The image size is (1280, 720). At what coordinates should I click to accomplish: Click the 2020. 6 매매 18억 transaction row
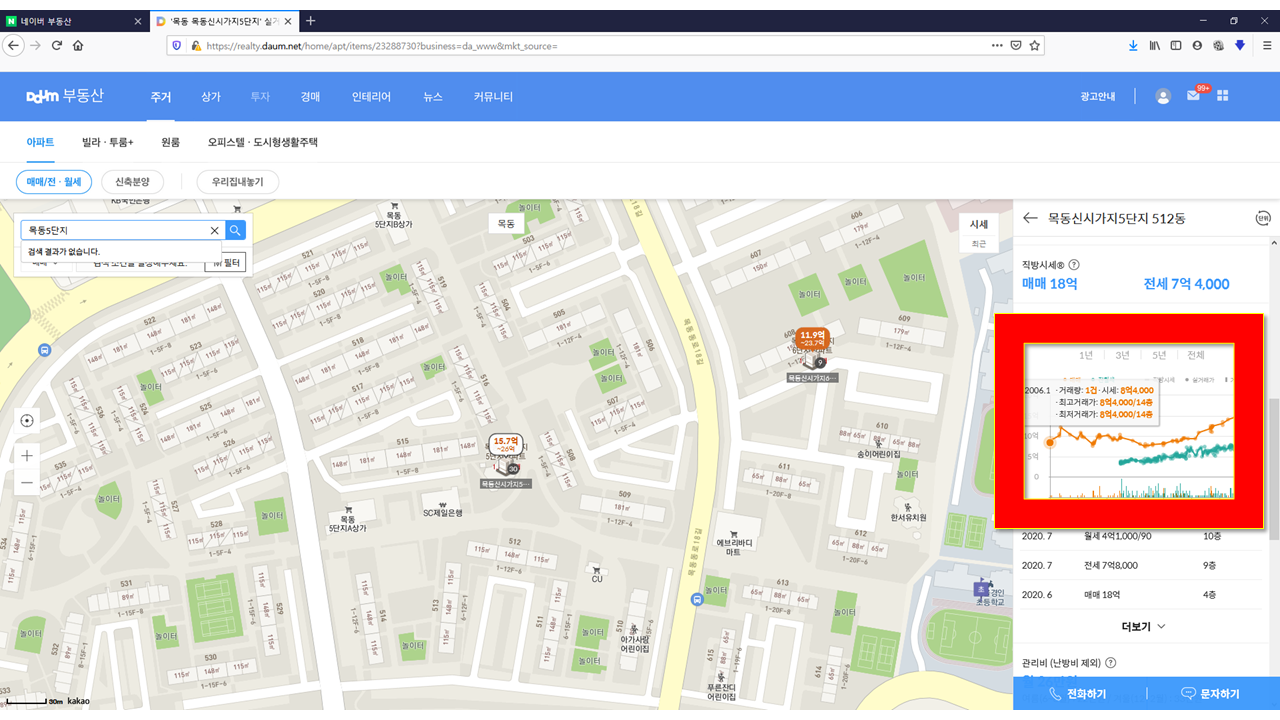(x=1140, y=594)
